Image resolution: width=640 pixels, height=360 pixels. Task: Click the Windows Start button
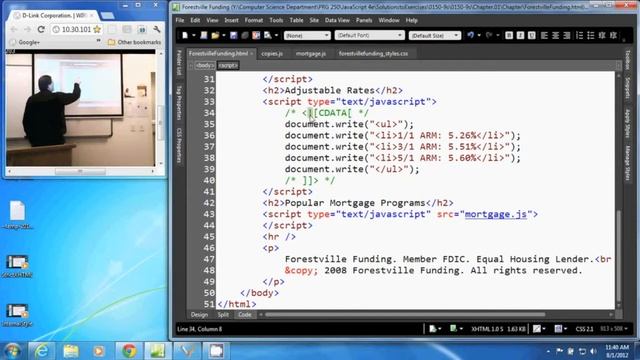(12, 351)
